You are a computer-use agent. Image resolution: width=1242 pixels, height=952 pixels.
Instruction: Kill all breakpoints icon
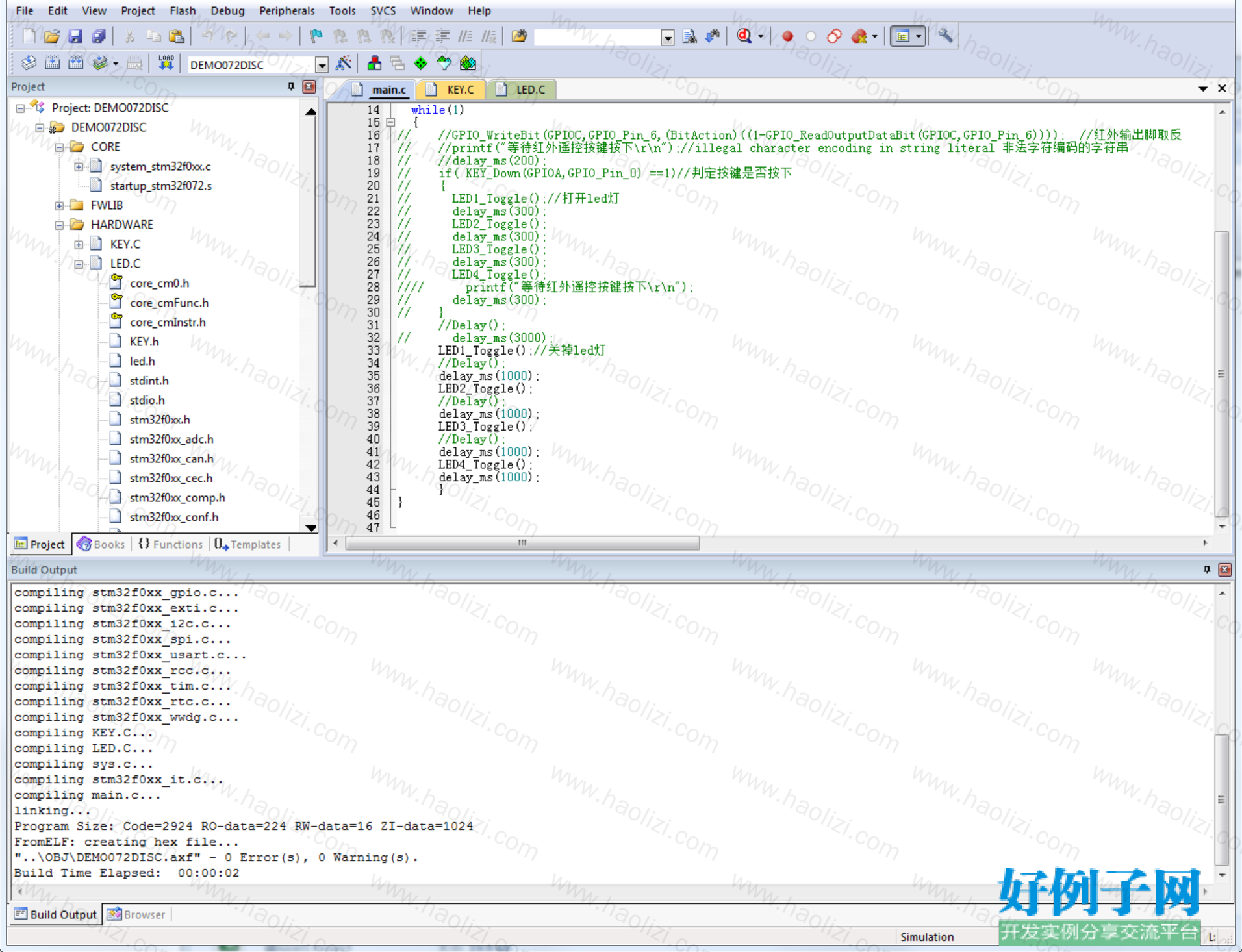pos(859,36)
